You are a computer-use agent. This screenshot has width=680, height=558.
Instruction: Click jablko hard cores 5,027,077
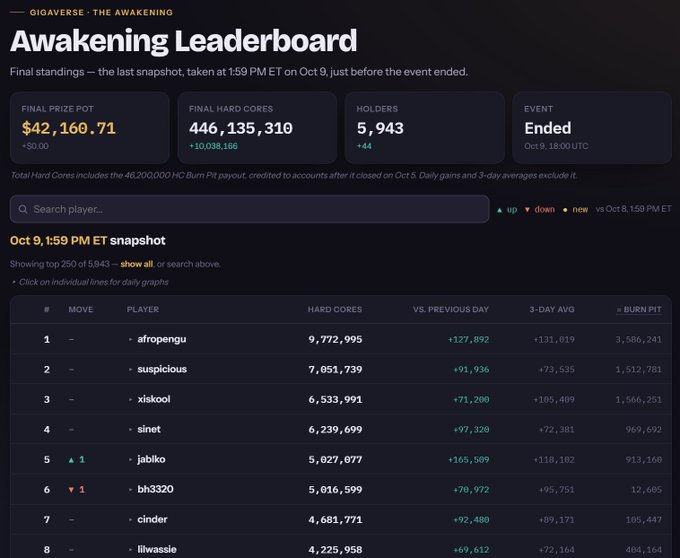point(335,460)
